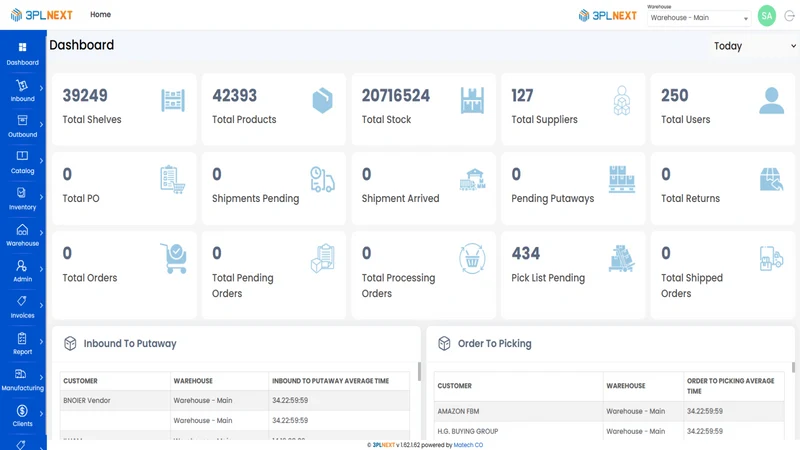
Task: Click the Pick List Pending hand truck icon
Action: click(x=621, y=258)
